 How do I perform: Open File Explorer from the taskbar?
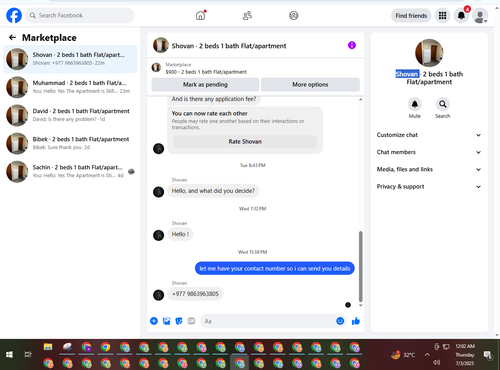coord(48,347)
